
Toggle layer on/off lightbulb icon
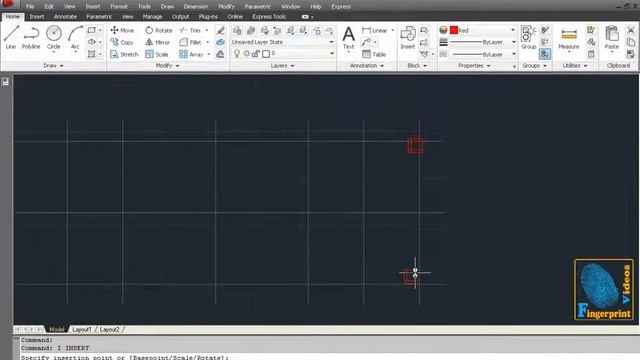pos(237,53)
